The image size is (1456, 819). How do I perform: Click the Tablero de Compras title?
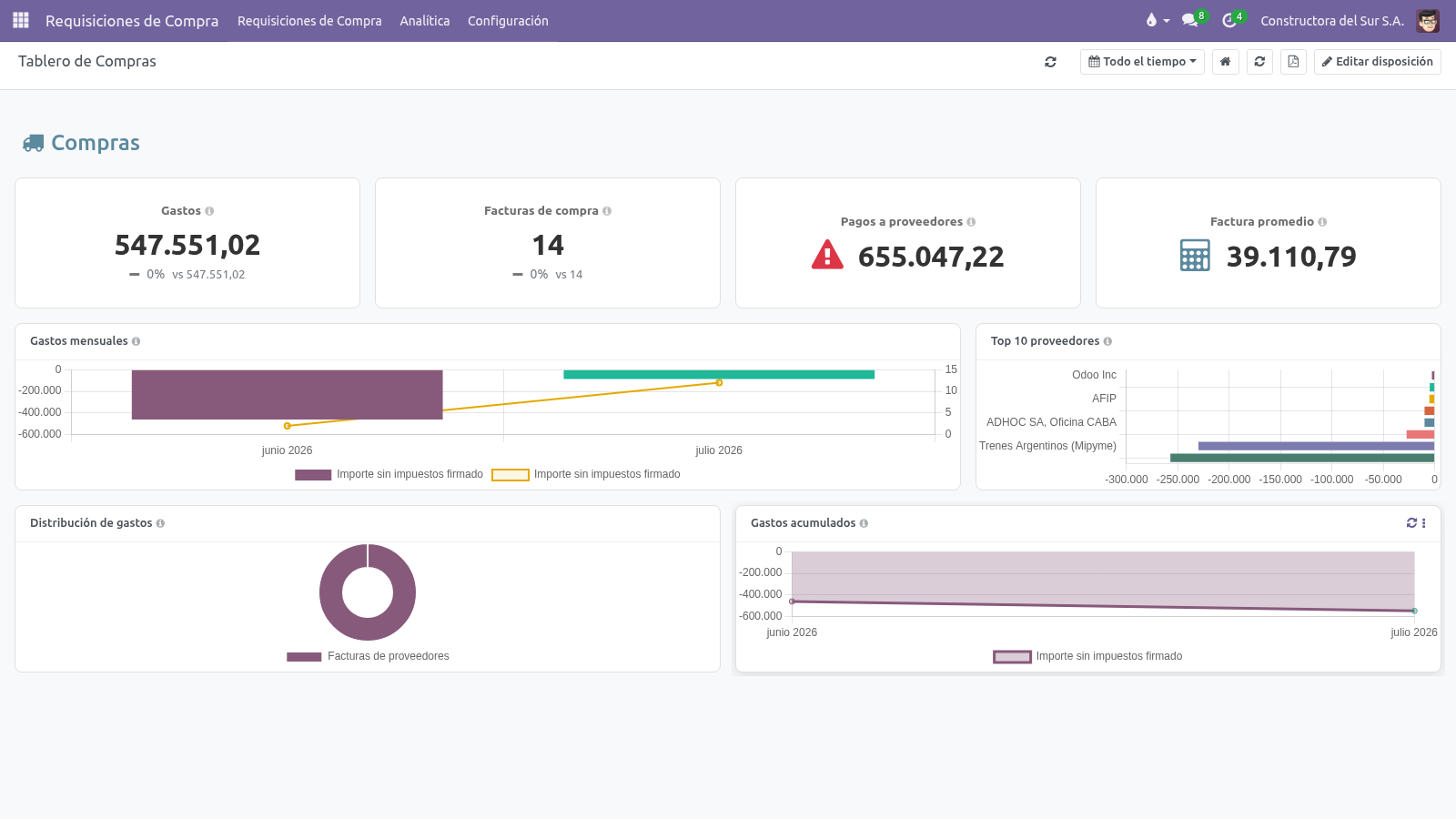87,61
